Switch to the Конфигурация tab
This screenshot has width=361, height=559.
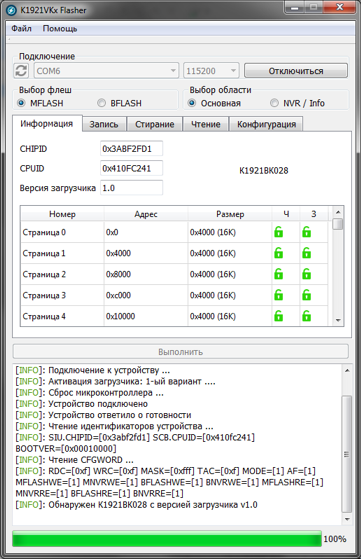point(266,124)
